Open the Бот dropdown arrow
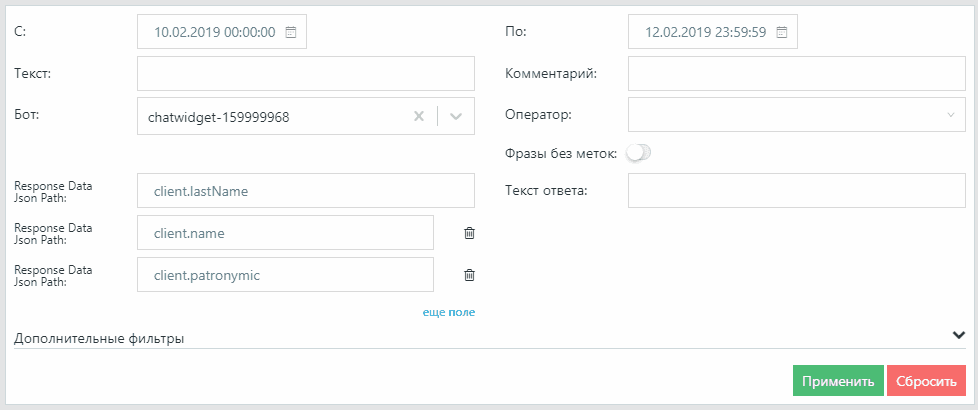 point(456,116)
